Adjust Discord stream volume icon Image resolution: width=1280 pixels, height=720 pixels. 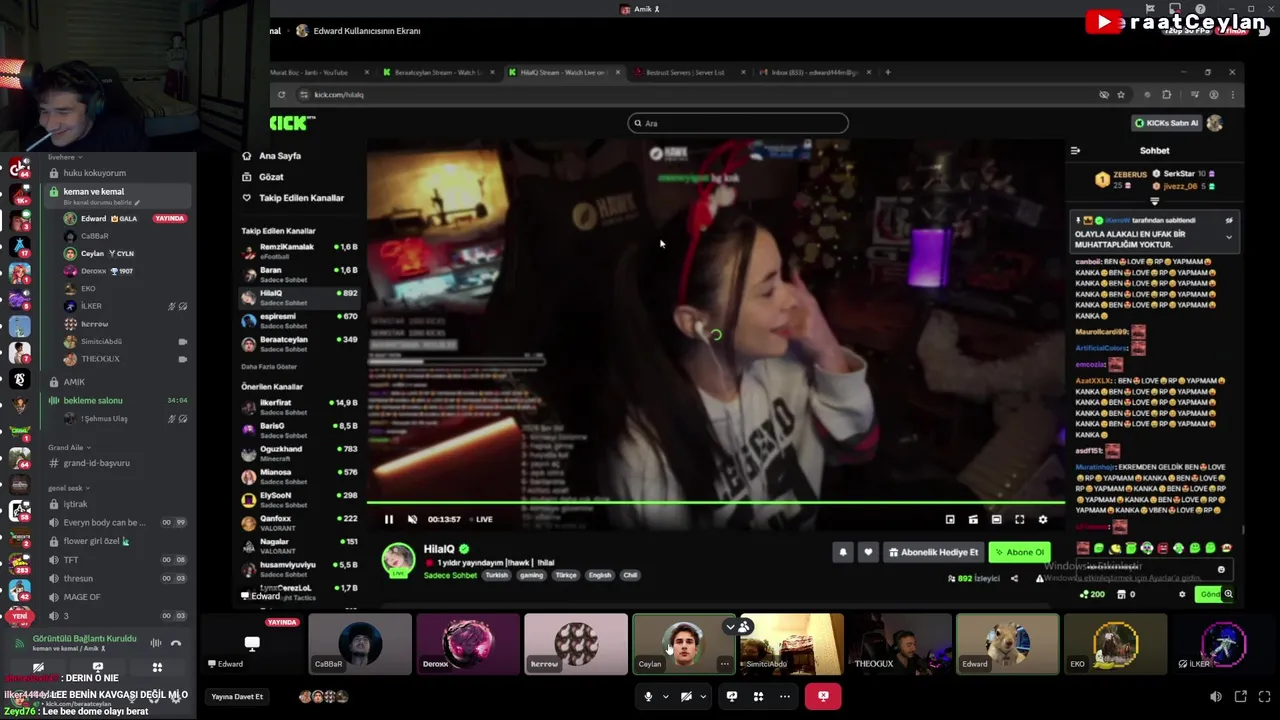pos(1215,697)
